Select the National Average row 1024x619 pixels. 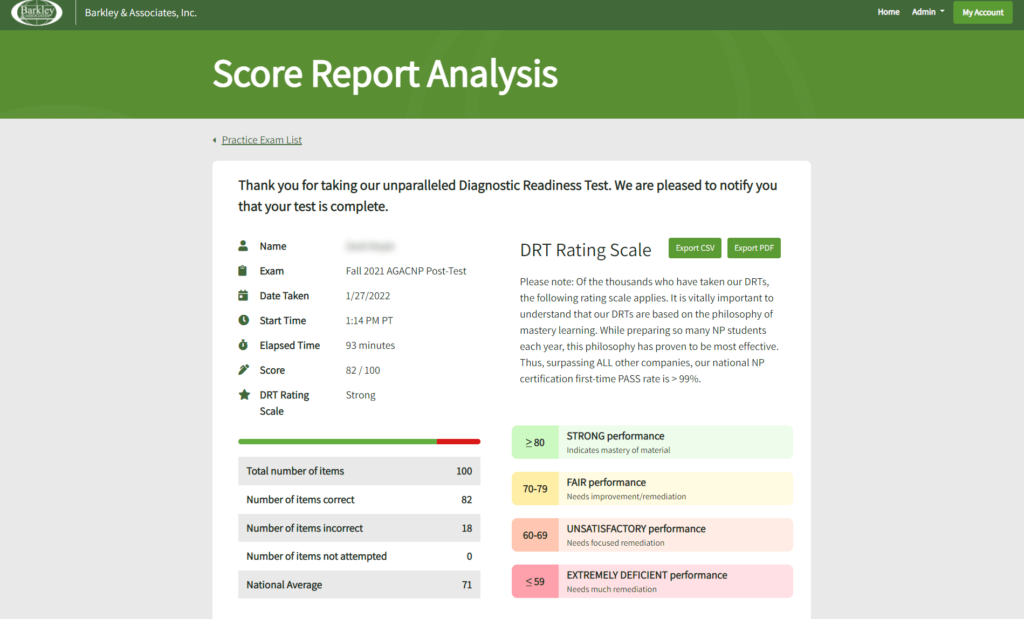coord(358,584)
